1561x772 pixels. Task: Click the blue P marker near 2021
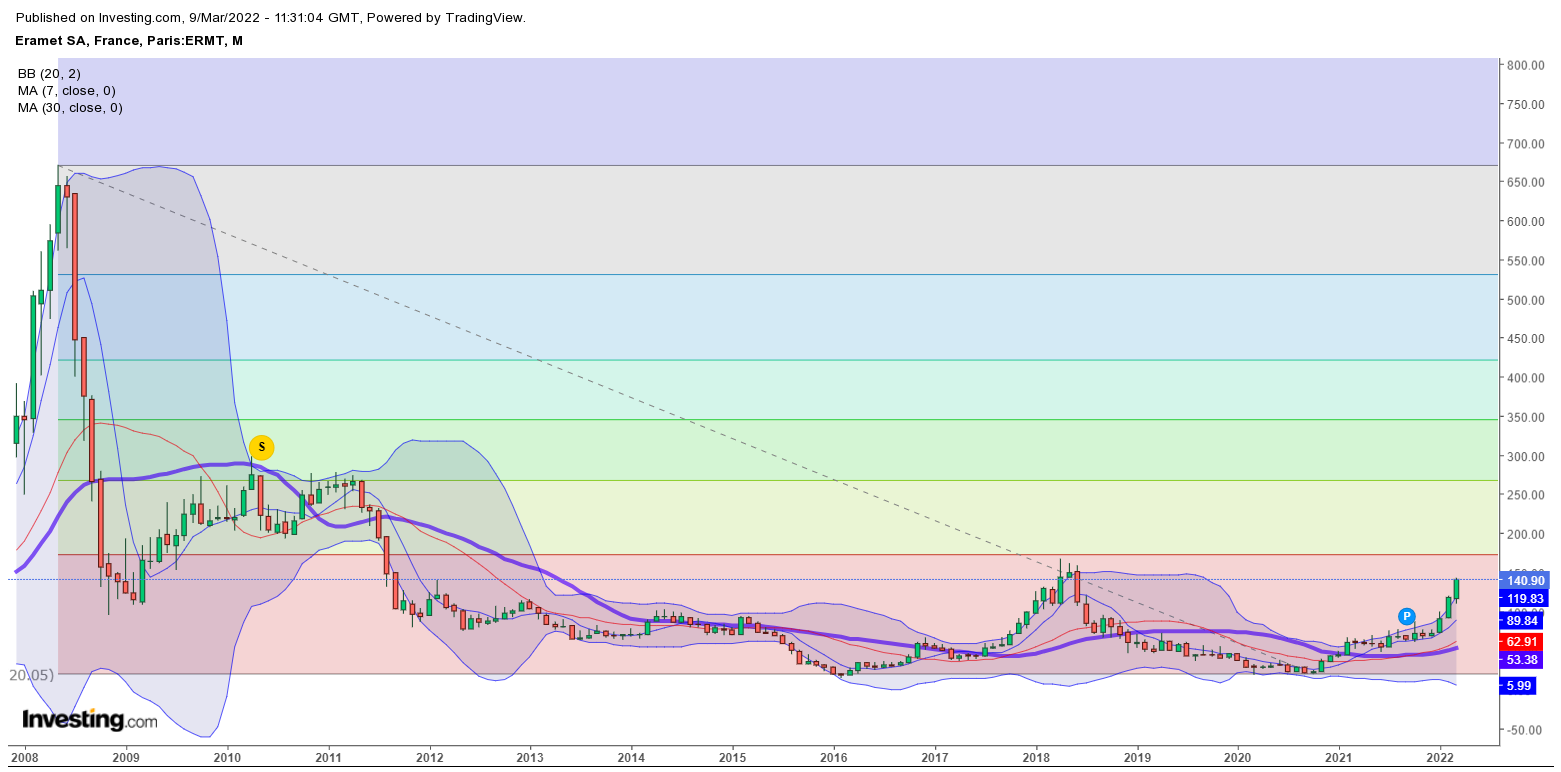1406,616
